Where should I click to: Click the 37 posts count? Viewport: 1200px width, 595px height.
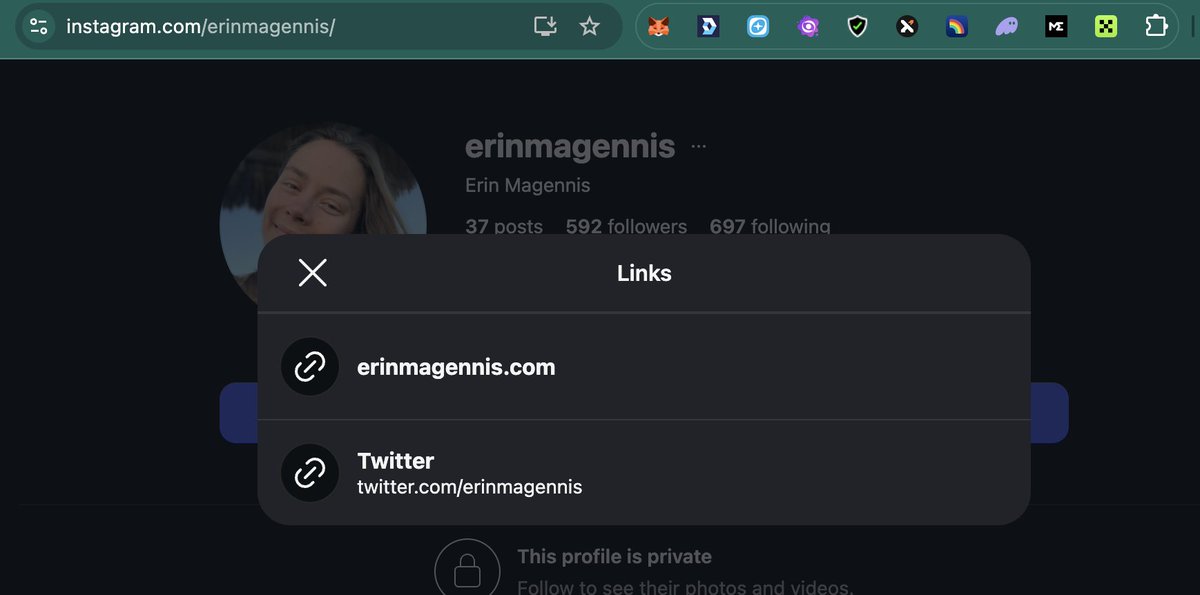(504, 226)
